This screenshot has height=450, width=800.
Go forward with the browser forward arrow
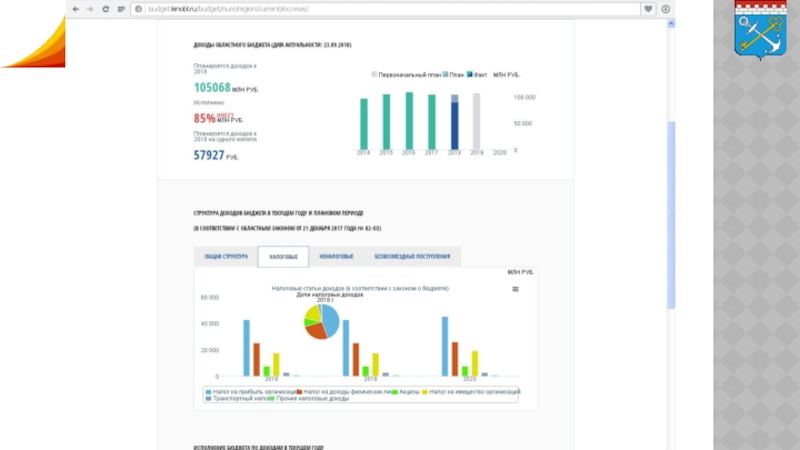[90, 9]
